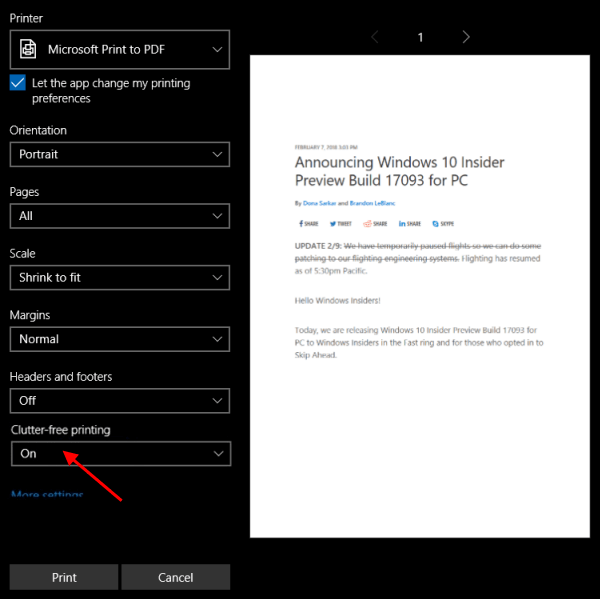600x599 pixels.
Task: Open the Microsoft Print to PDF printer dropdown
Action: (x=120, y=49)
